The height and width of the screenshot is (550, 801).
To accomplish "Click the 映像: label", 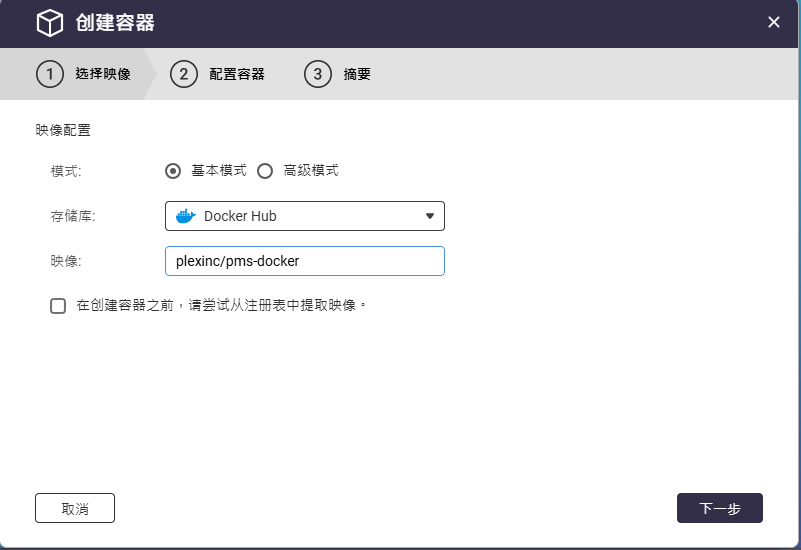I will 66,261.
